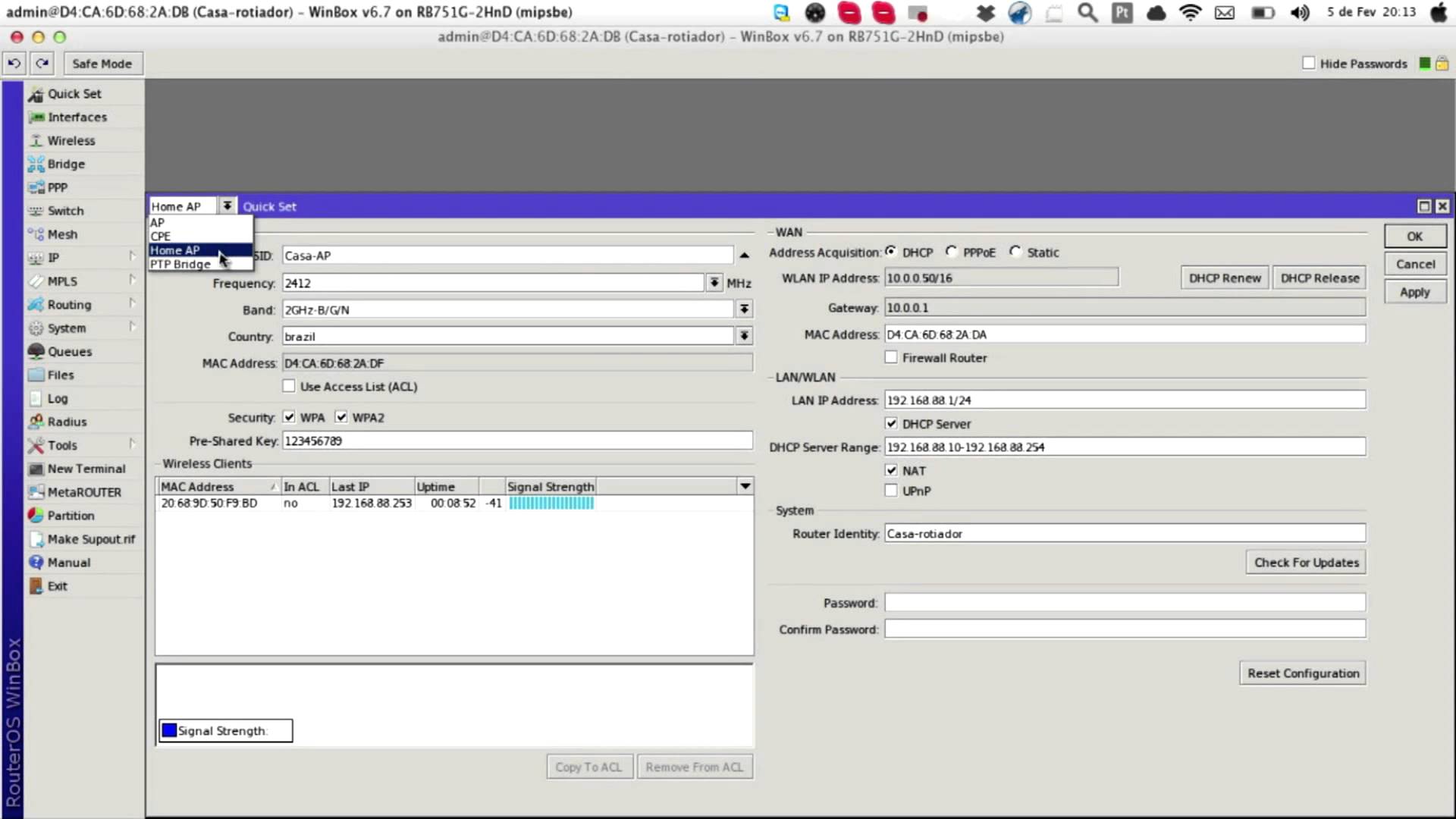Toggle the DHCP Server checkbox
This screenshot has width=1456, height=819.
891,423
